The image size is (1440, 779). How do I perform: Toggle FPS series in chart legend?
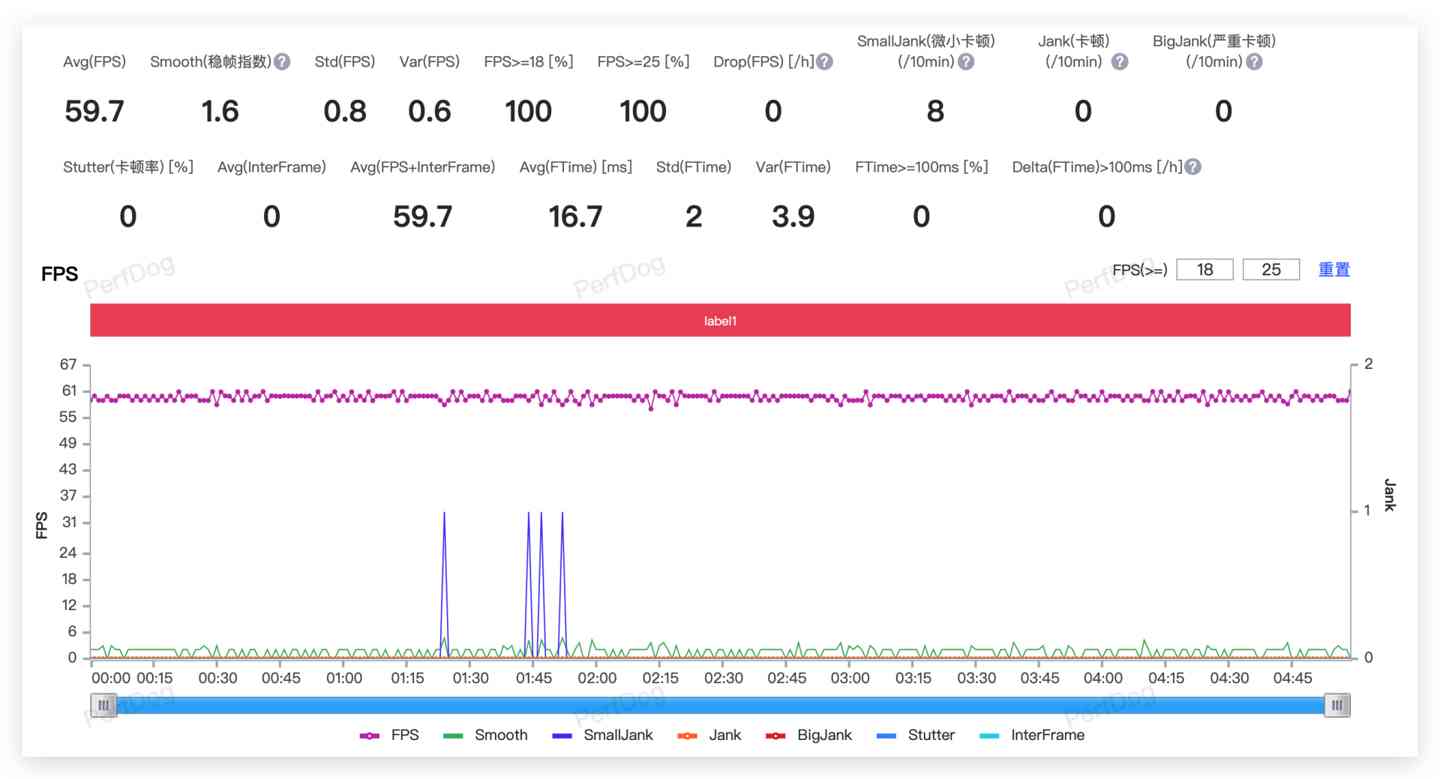pos(390,735)
